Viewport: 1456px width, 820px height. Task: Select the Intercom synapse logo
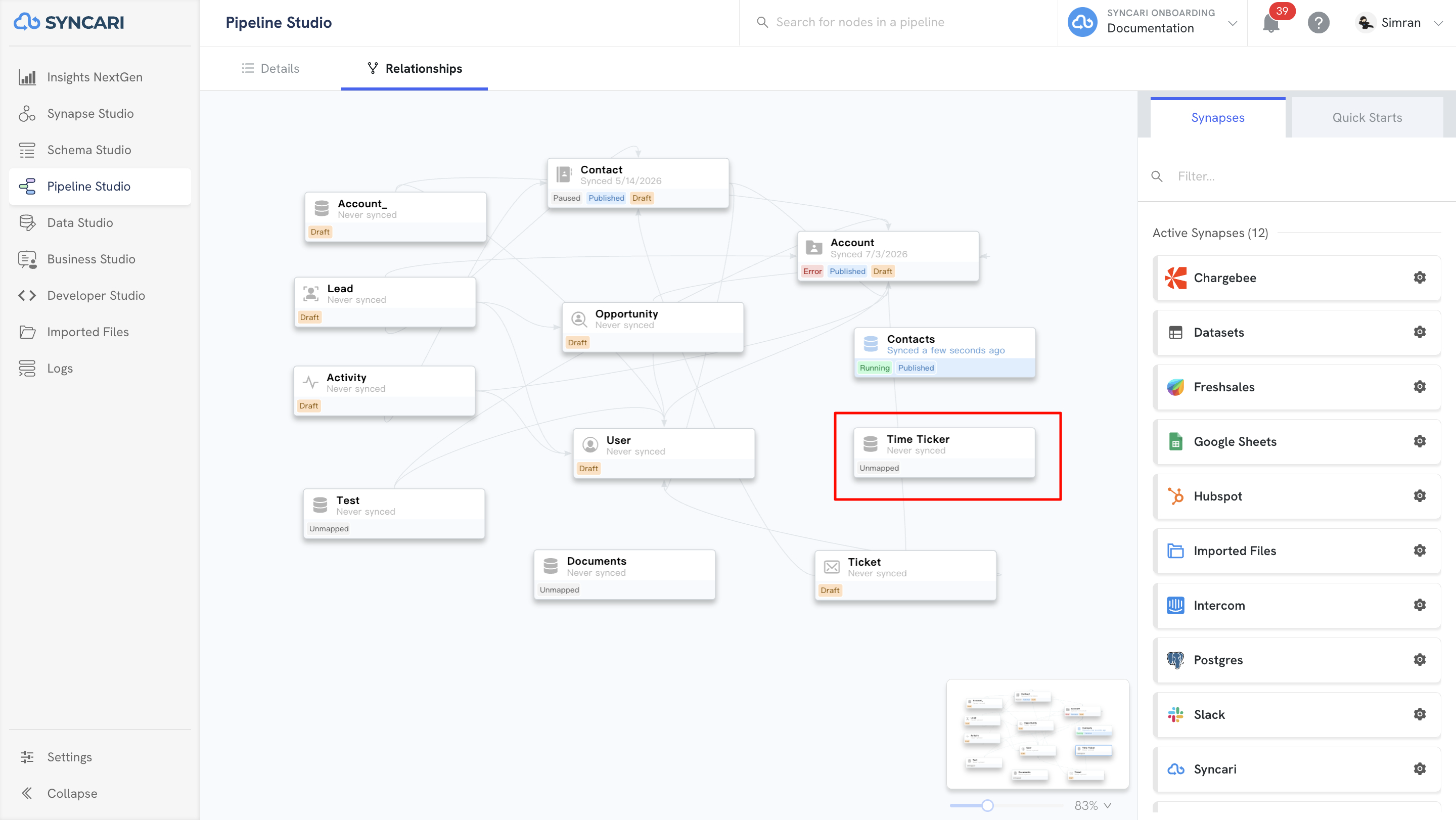1175,605
